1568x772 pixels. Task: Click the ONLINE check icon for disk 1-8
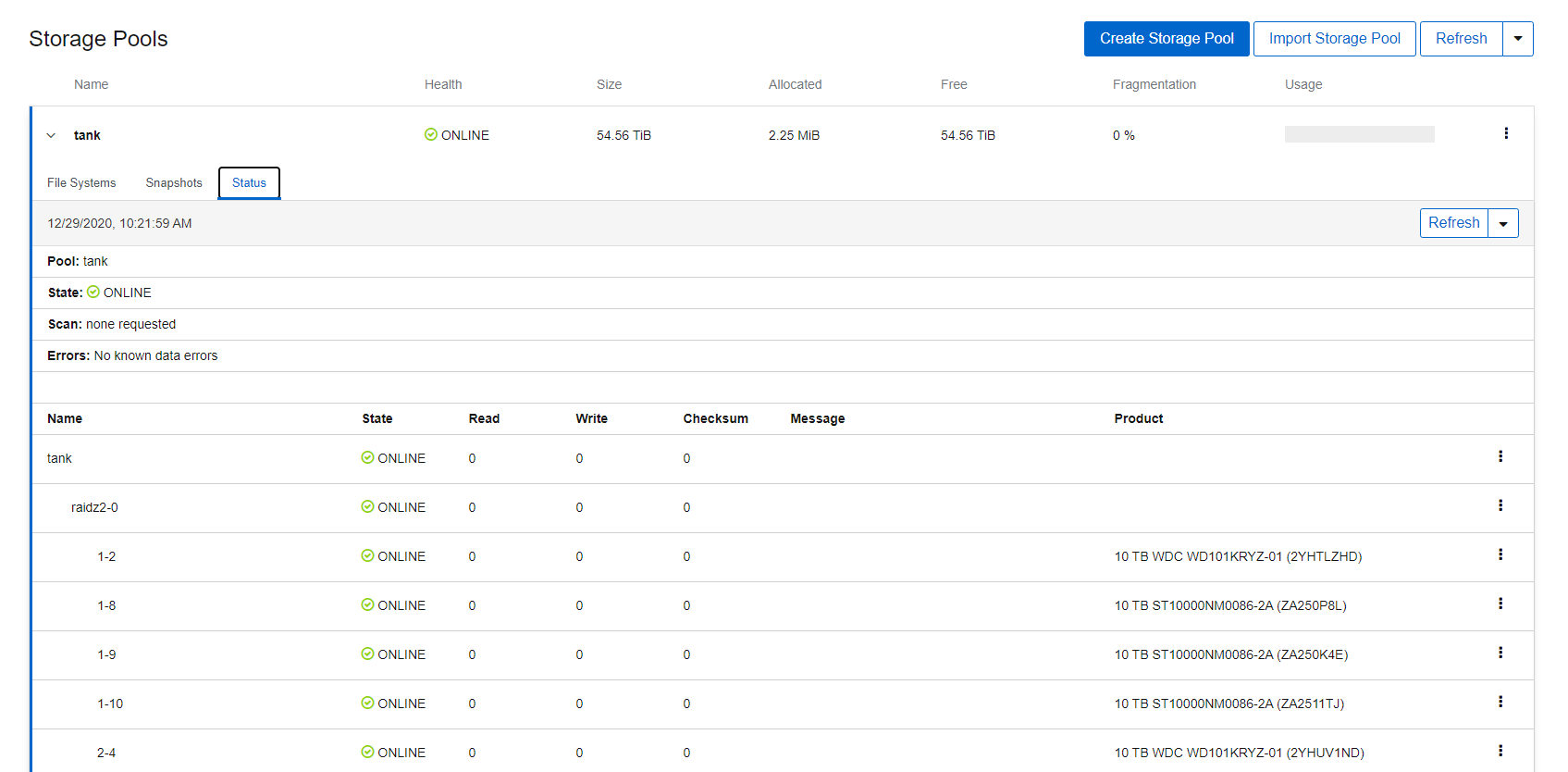367,604
